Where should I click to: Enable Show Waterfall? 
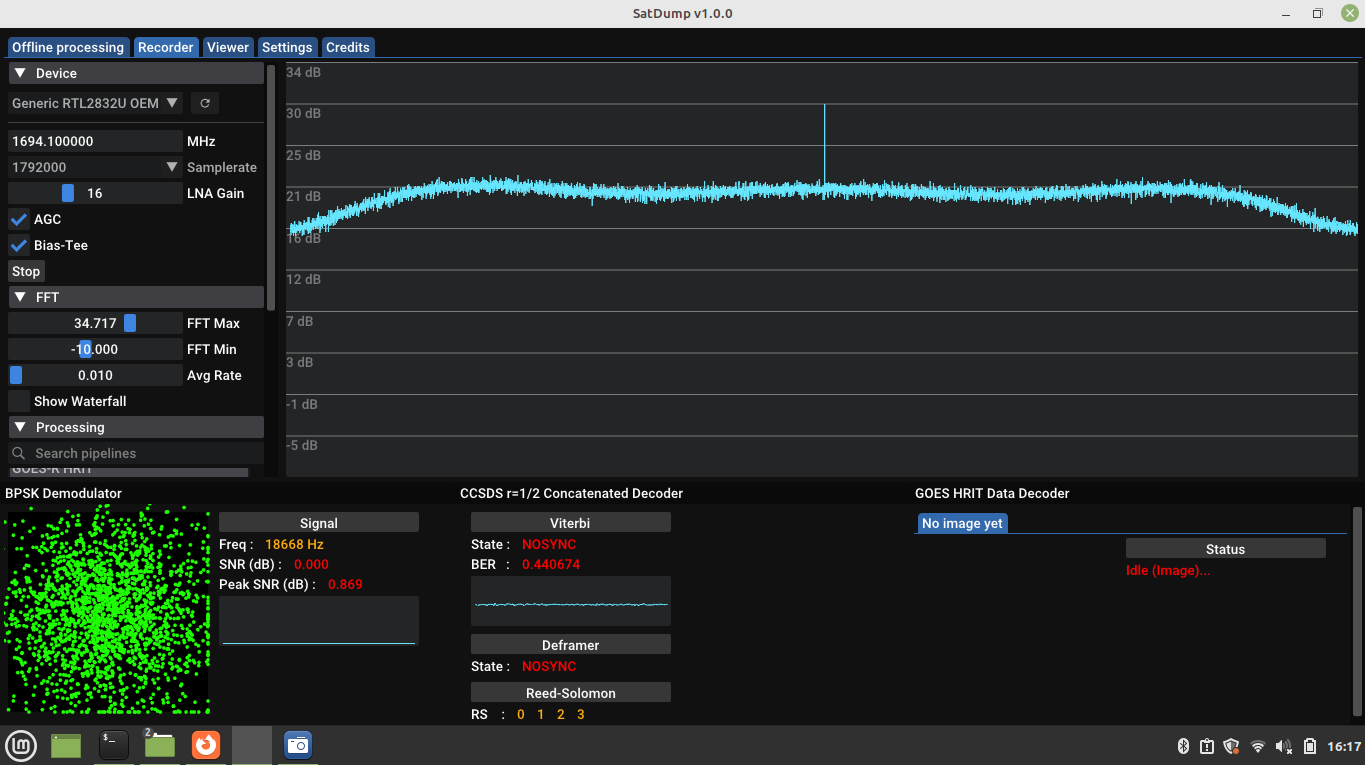[17, 401]
